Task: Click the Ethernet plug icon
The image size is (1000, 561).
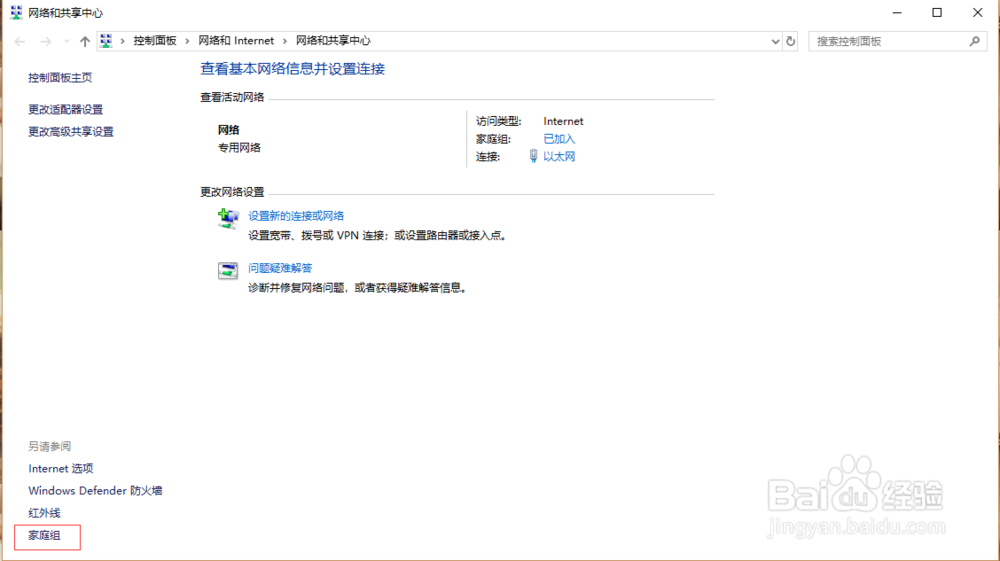Action: (533, 156)
